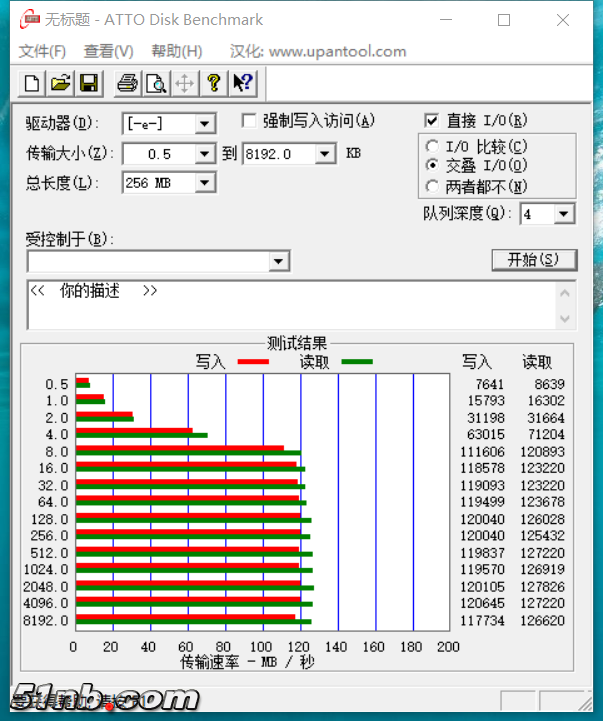Select the 两者都不 radio option

pos(432,186)
